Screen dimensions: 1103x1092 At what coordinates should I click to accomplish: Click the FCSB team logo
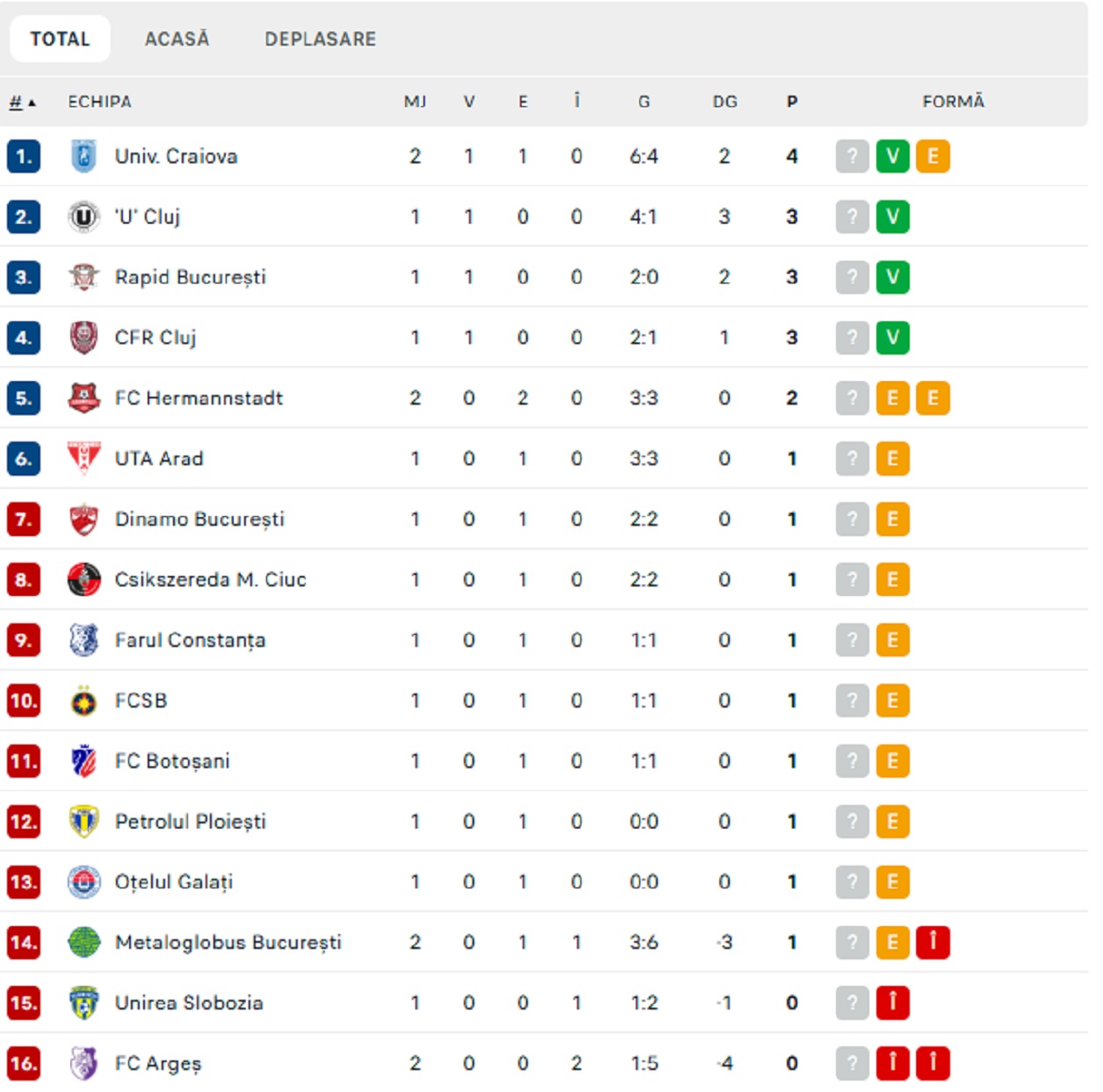pos(83,701)
